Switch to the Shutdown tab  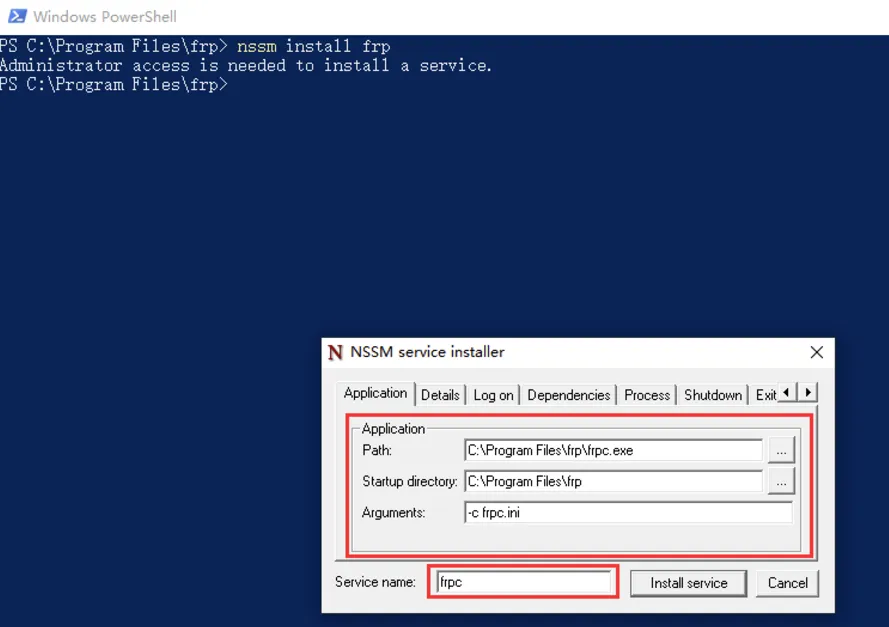(712, 395)
